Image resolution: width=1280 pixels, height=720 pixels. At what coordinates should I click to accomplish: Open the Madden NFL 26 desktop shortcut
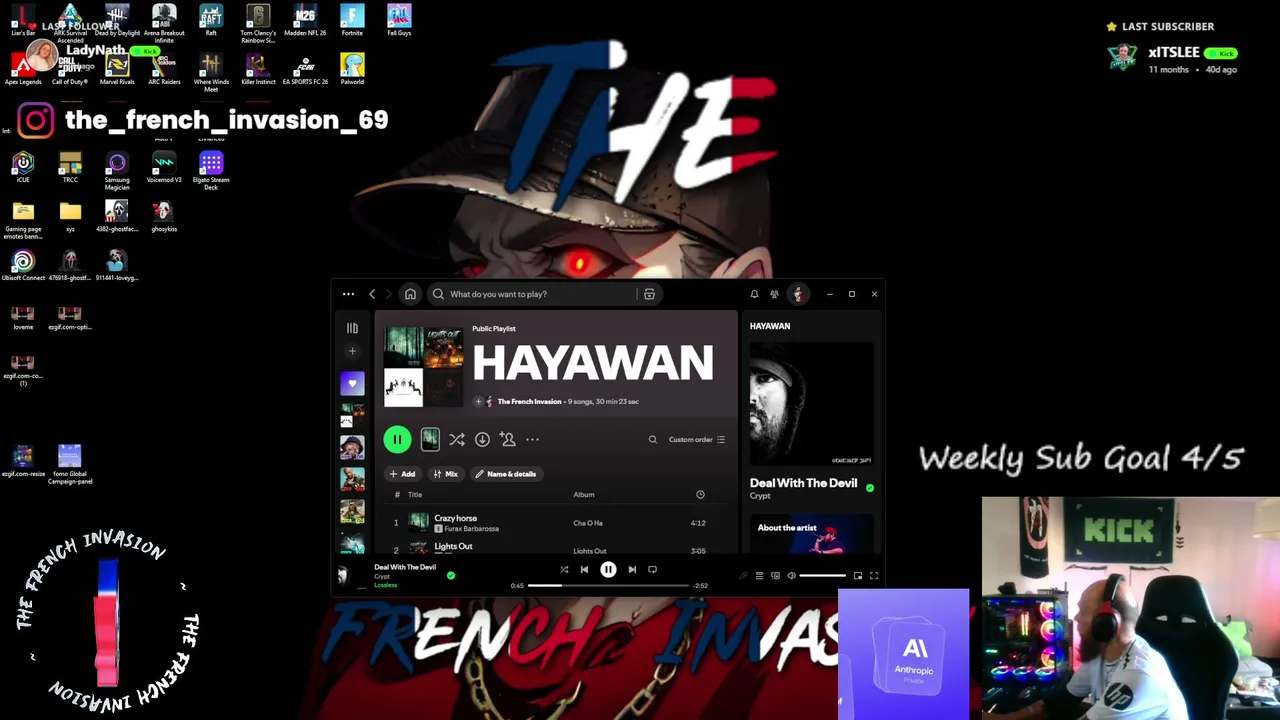(x=305, y=21)
